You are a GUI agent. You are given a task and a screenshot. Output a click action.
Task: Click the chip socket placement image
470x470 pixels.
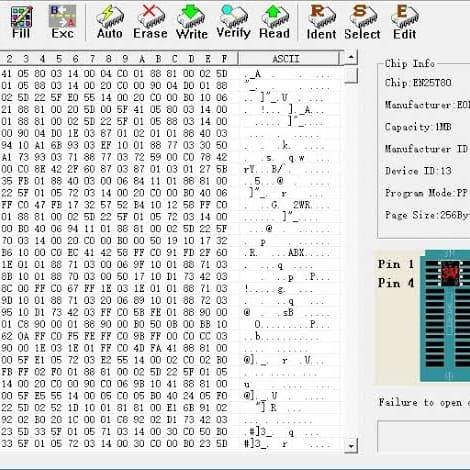point(445,316)
